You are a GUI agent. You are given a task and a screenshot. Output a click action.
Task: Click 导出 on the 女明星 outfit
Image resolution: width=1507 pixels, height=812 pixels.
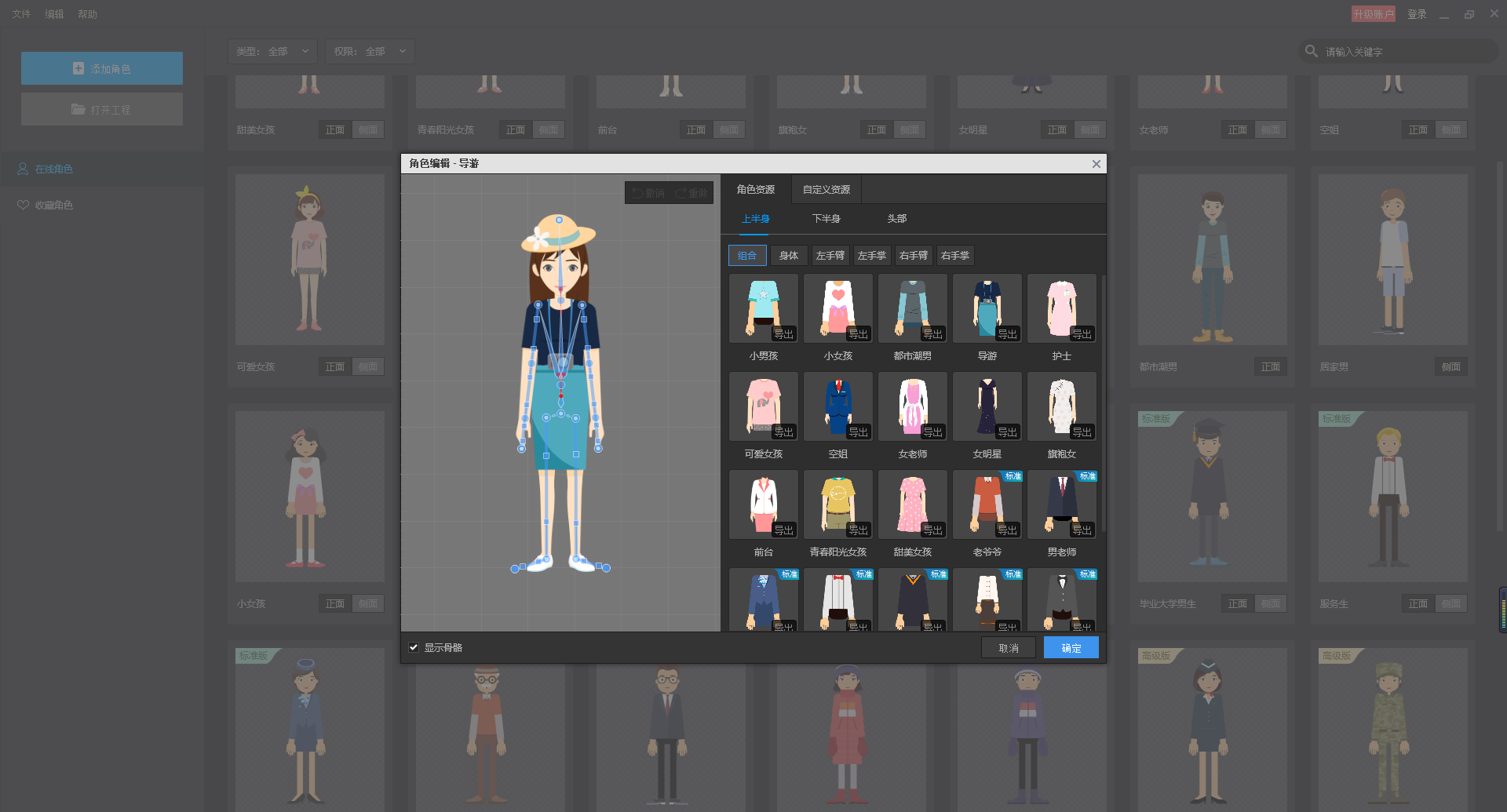coord(1007,431)
